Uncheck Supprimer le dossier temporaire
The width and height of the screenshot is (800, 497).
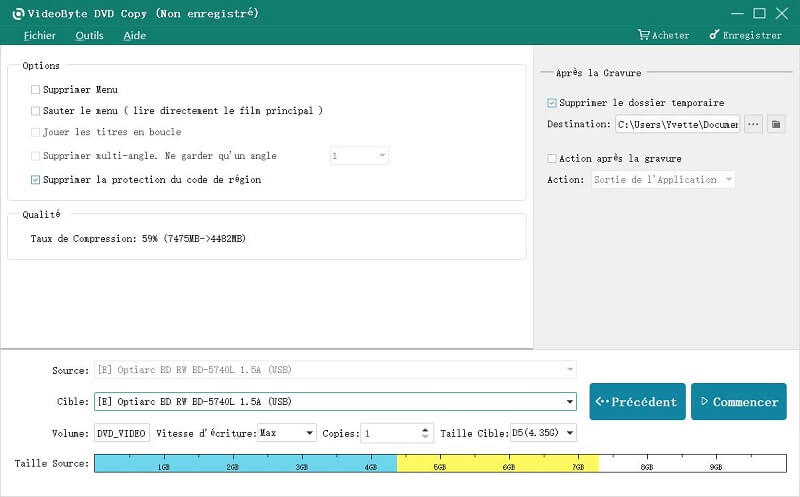(x=552, y=103)
